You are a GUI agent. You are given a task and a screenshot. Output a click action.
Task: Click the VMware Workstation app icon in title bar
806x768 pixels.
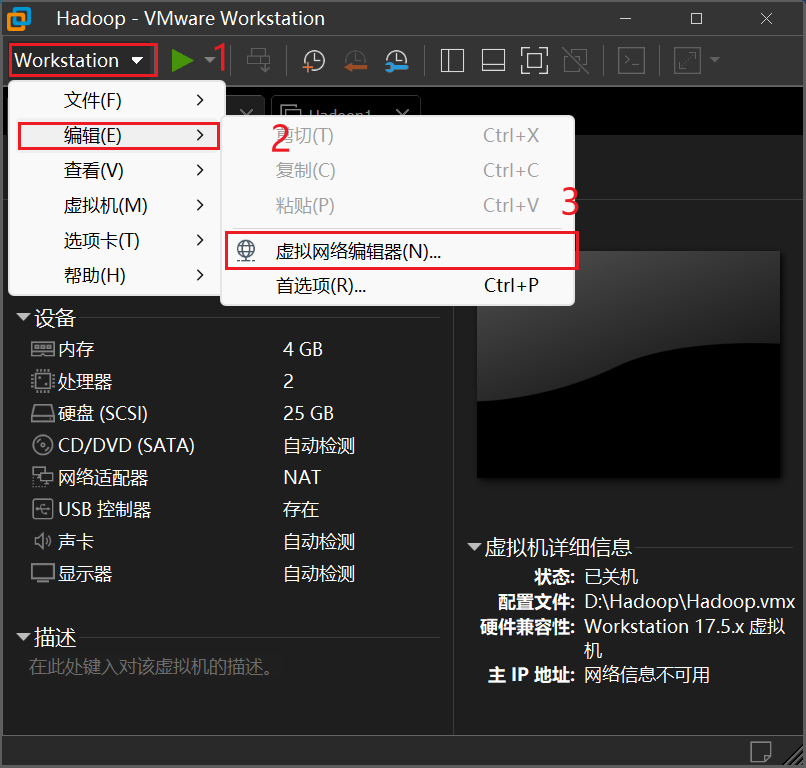pyautogui.click(x=20, y=19)
